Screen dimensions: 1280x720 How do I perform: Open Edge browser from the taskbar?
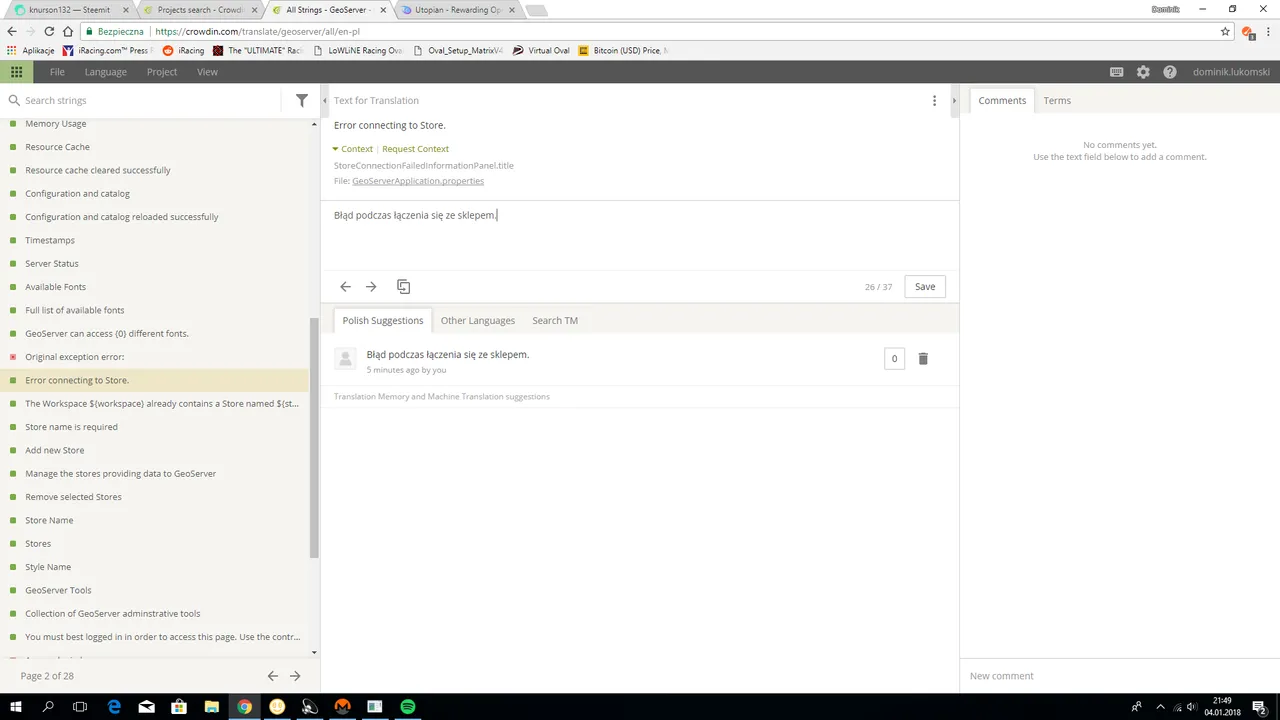tap(114, 706)
